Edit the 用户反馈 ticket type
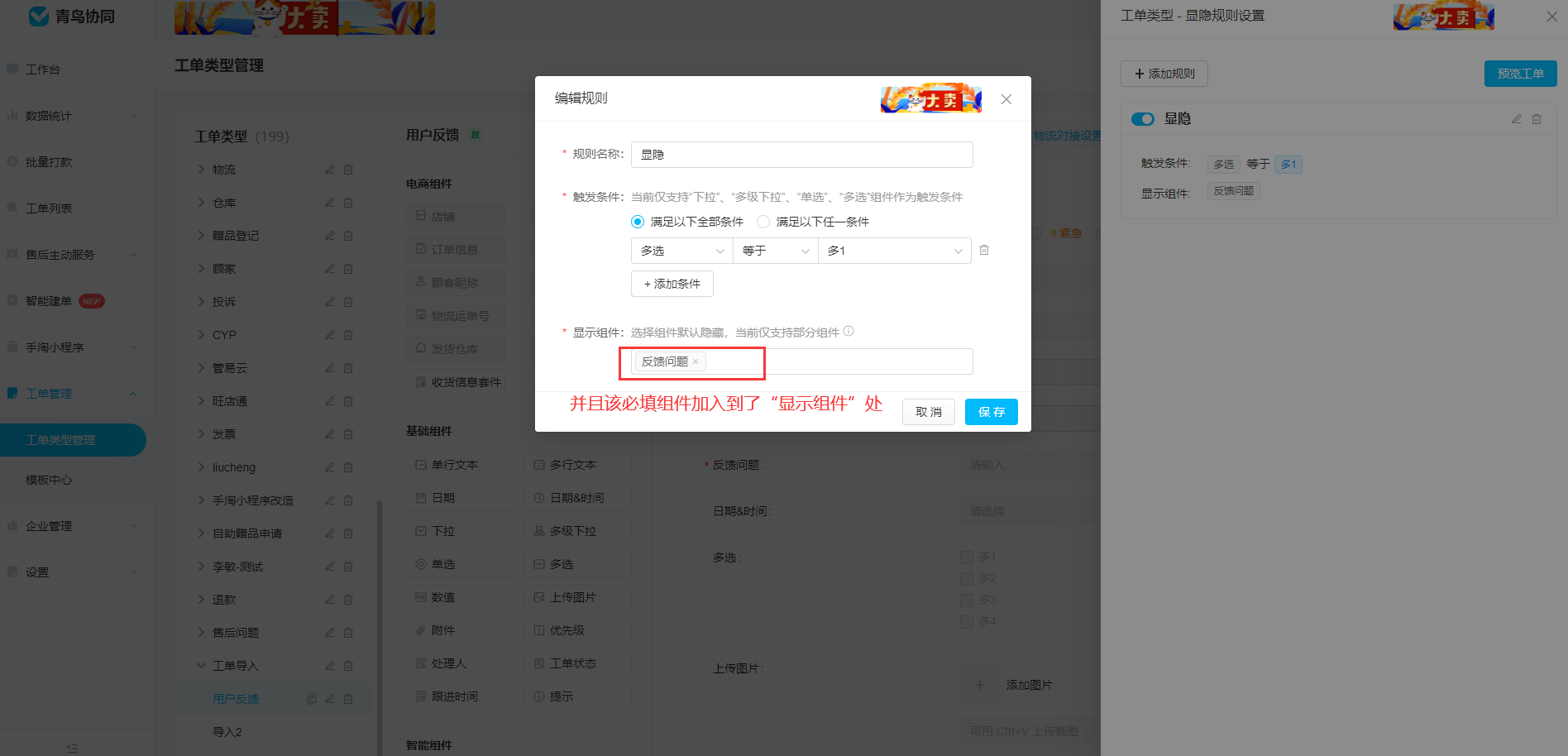 tap(330, 699)
